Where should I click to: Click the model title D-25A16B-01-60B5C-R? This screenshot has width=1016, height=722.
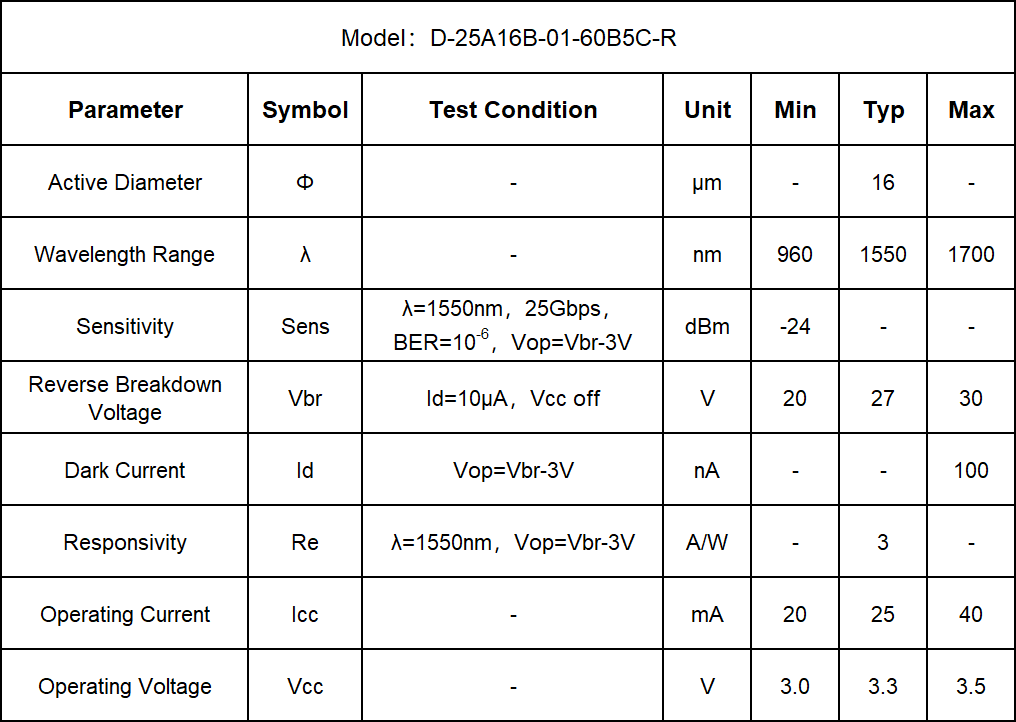tap(508, 38)
